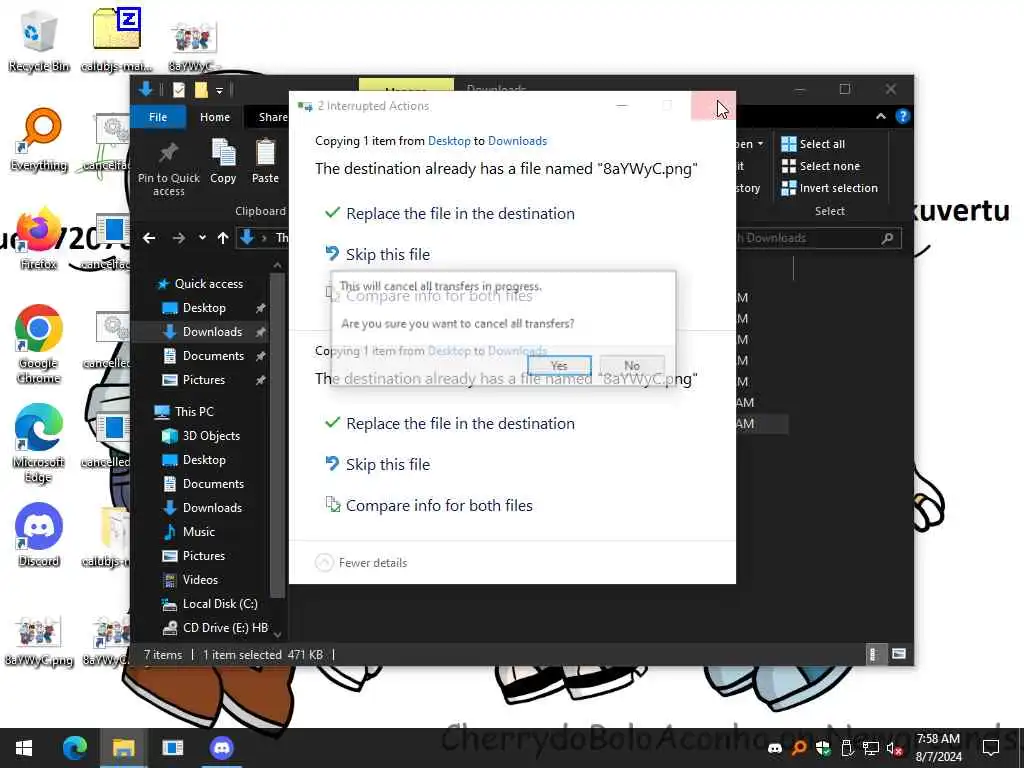This screenshot has height=768, width=1024.
Task: Open Discord desktop shortcut
Action: [39, 536]
